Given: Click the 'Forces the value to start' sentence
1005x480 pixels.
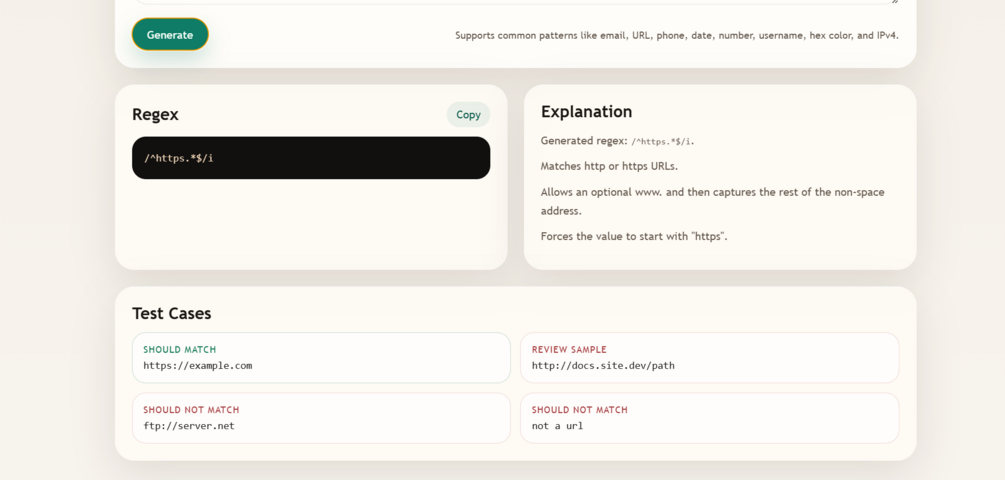Looking at the screenshot, I should point(634,236).
